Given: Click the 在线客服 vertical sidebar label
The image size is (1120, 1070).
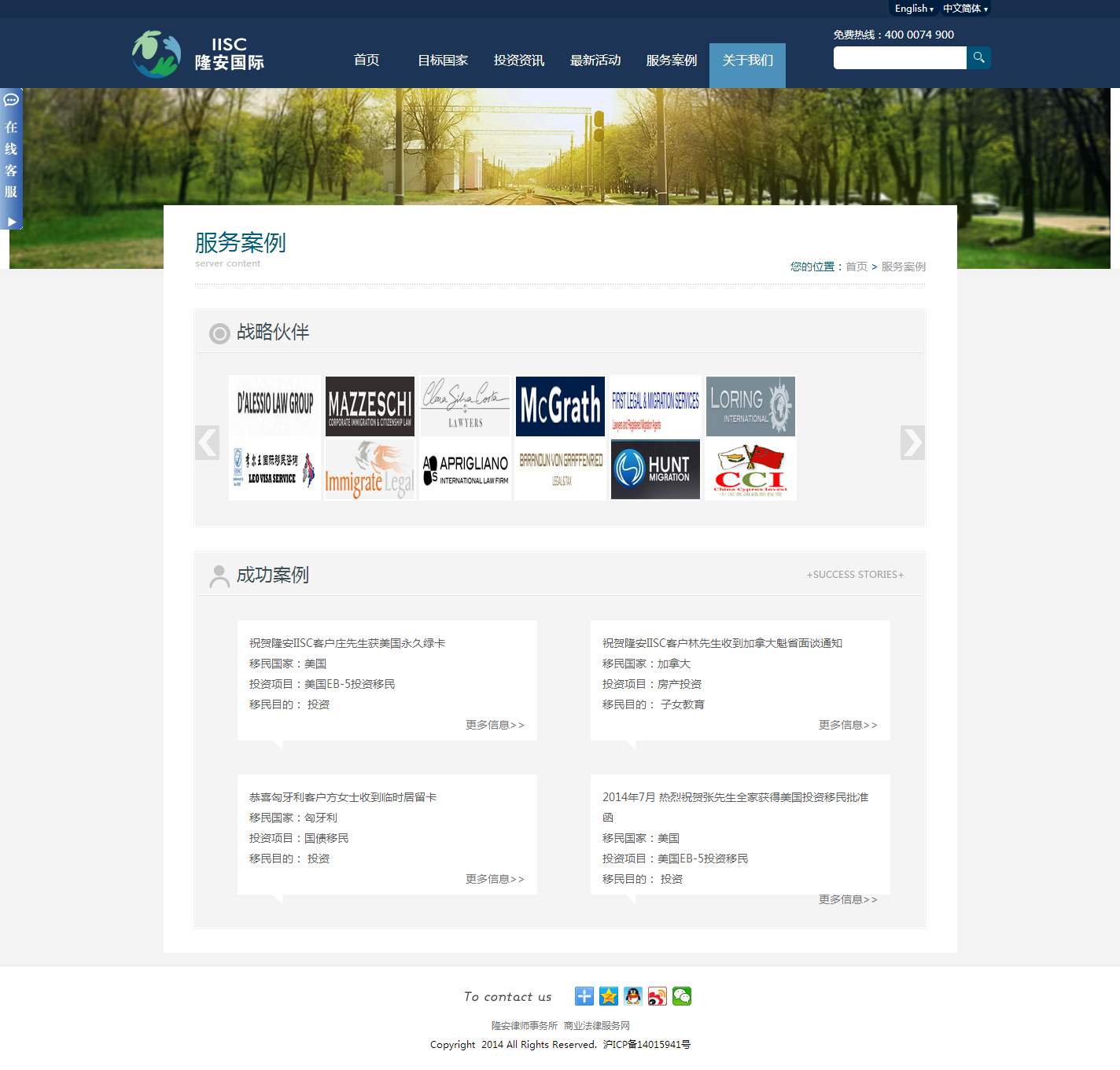Looking at the screenshot, I should click(x=11, y=160).
